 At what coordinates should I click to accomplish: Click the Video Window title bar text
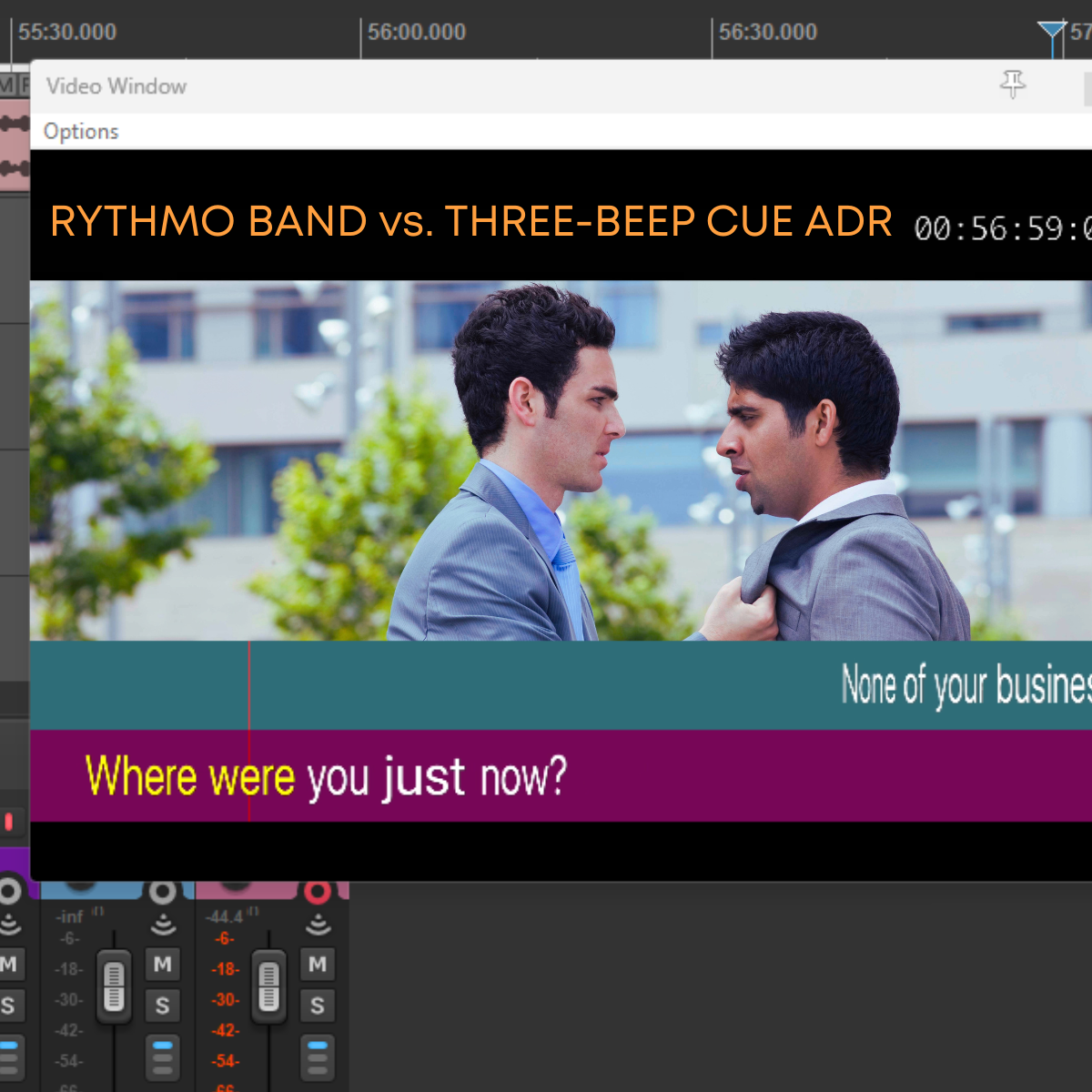[116, 86]
